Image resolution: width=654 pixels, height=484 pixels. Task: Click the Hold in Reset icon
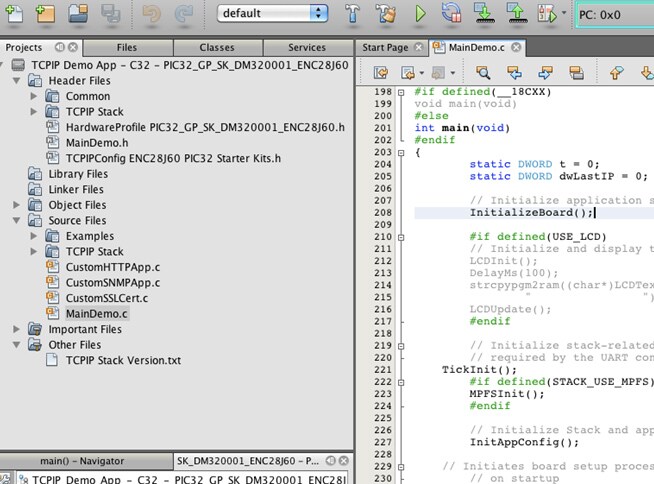(548, 14)
